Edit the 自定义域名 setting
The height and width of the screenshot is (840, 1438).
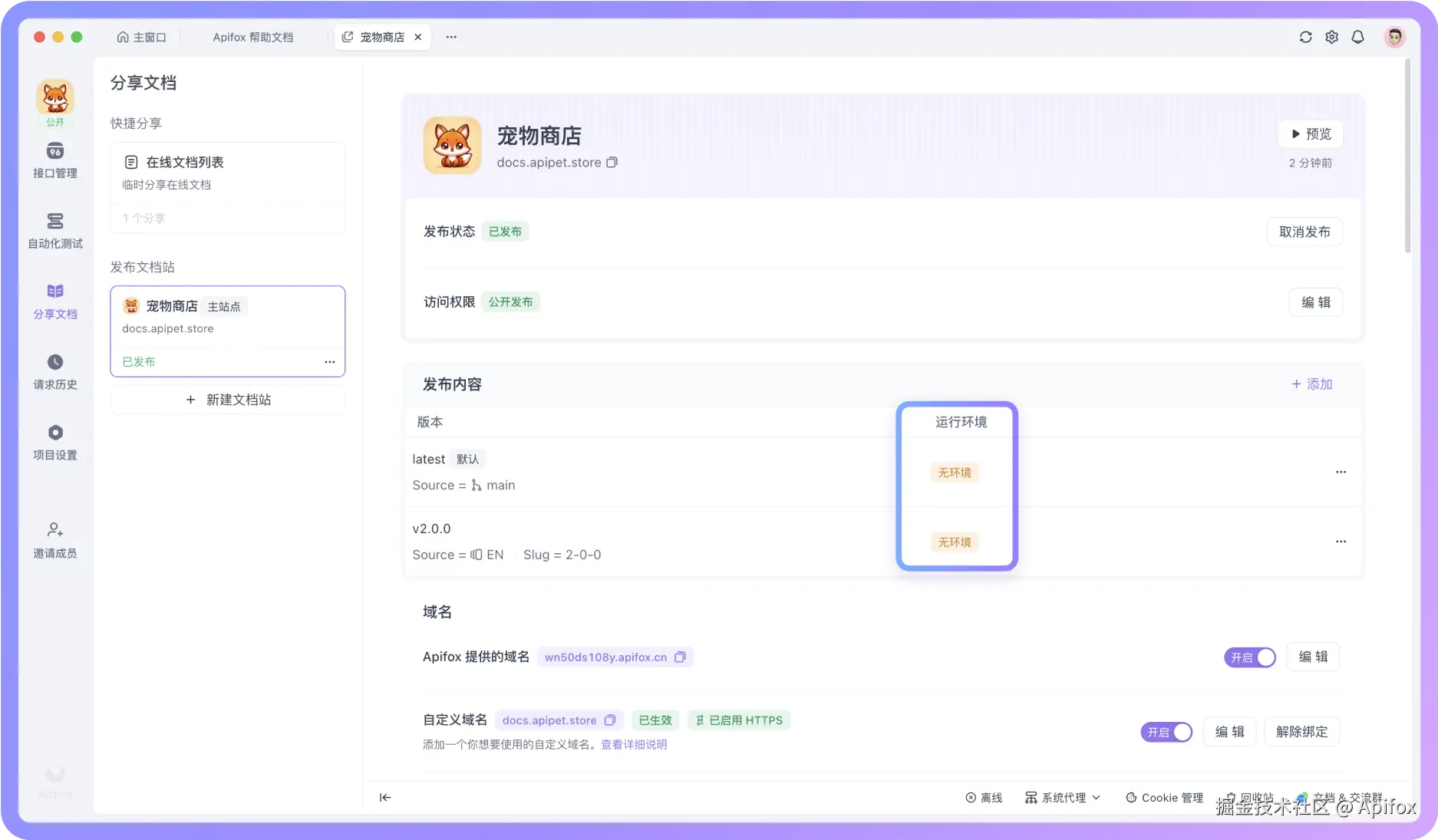click(x=1229, y=733)
